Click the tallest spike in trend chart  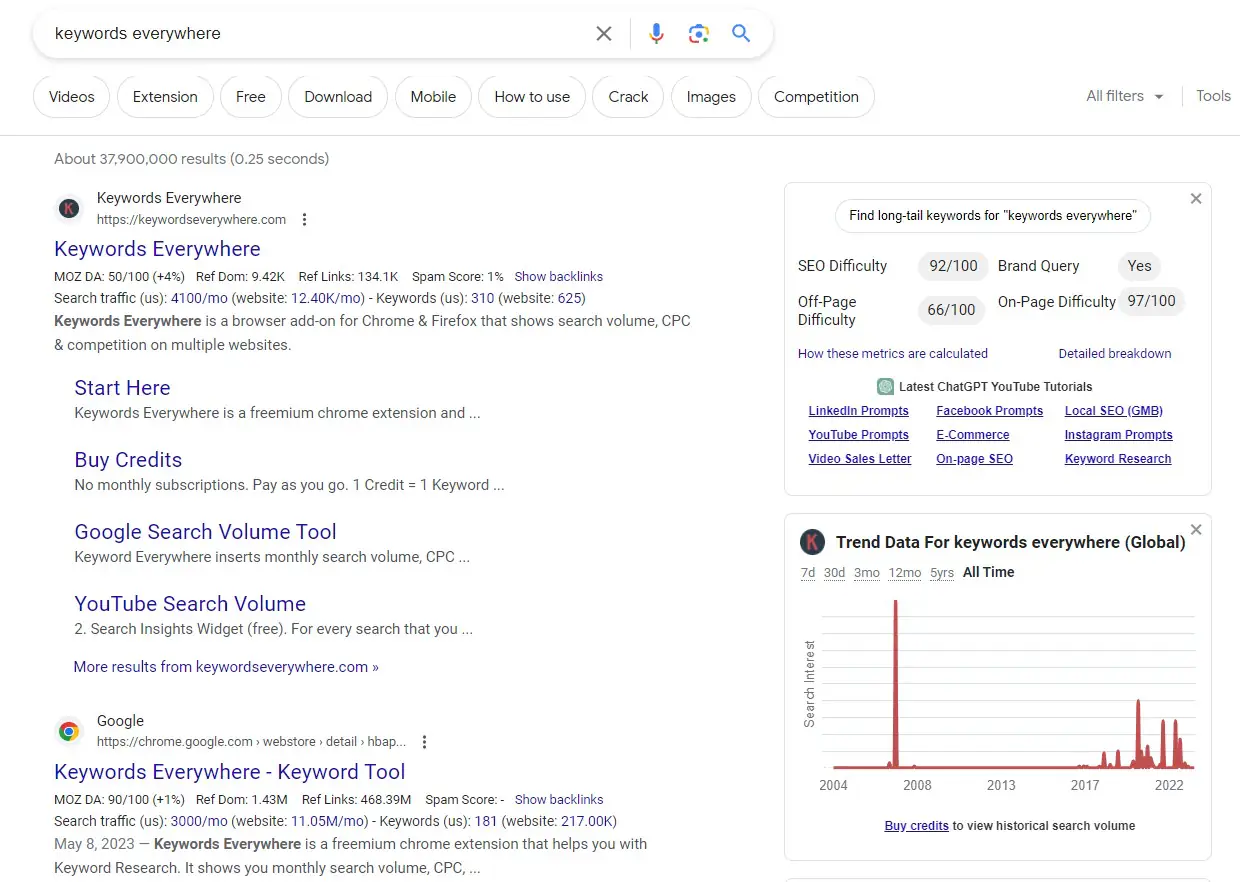pyautogui.click(x=895, y=684)
